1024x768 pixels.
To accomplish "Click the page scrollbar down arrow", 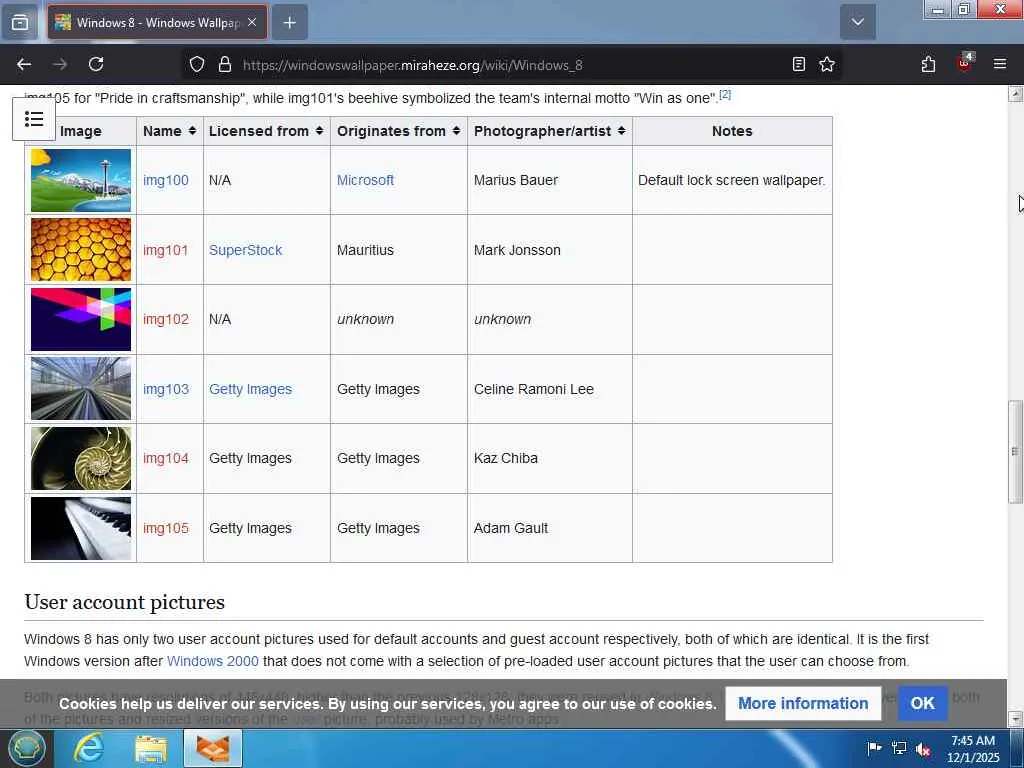I will (1016, 719).
